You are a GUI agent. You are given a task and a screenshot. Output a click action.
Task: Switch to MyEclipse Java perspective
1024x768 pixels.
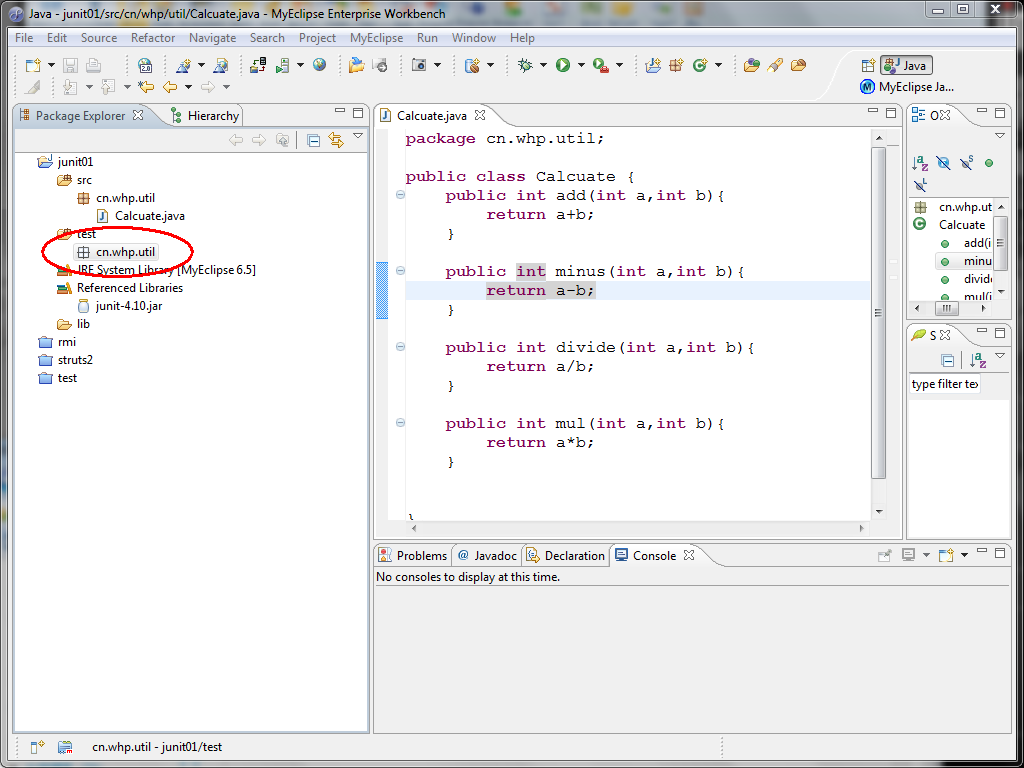907,86
